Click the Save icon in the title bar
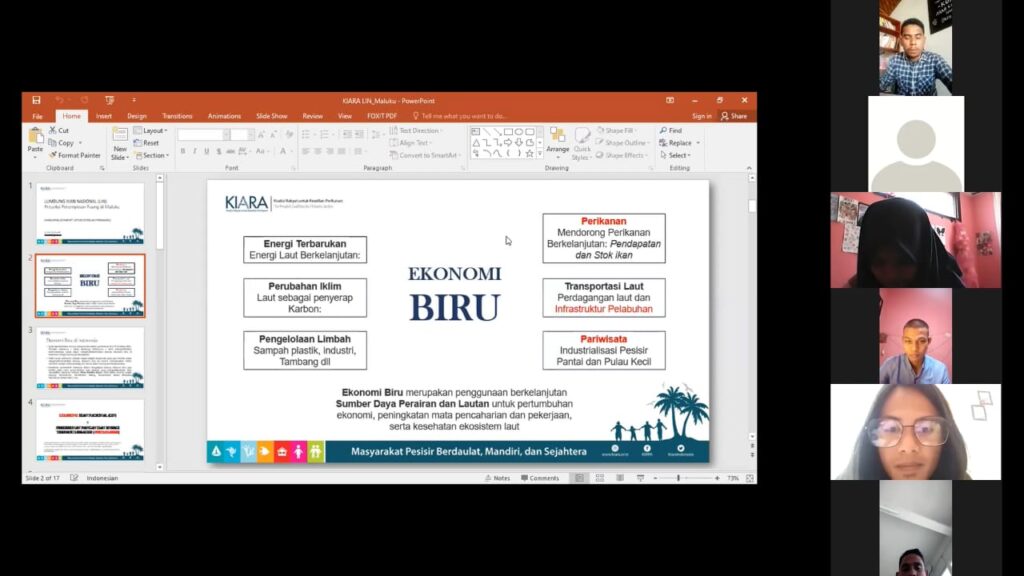Image resolution: width=1024 pixels, height=576 pixels. click(36, 101)
